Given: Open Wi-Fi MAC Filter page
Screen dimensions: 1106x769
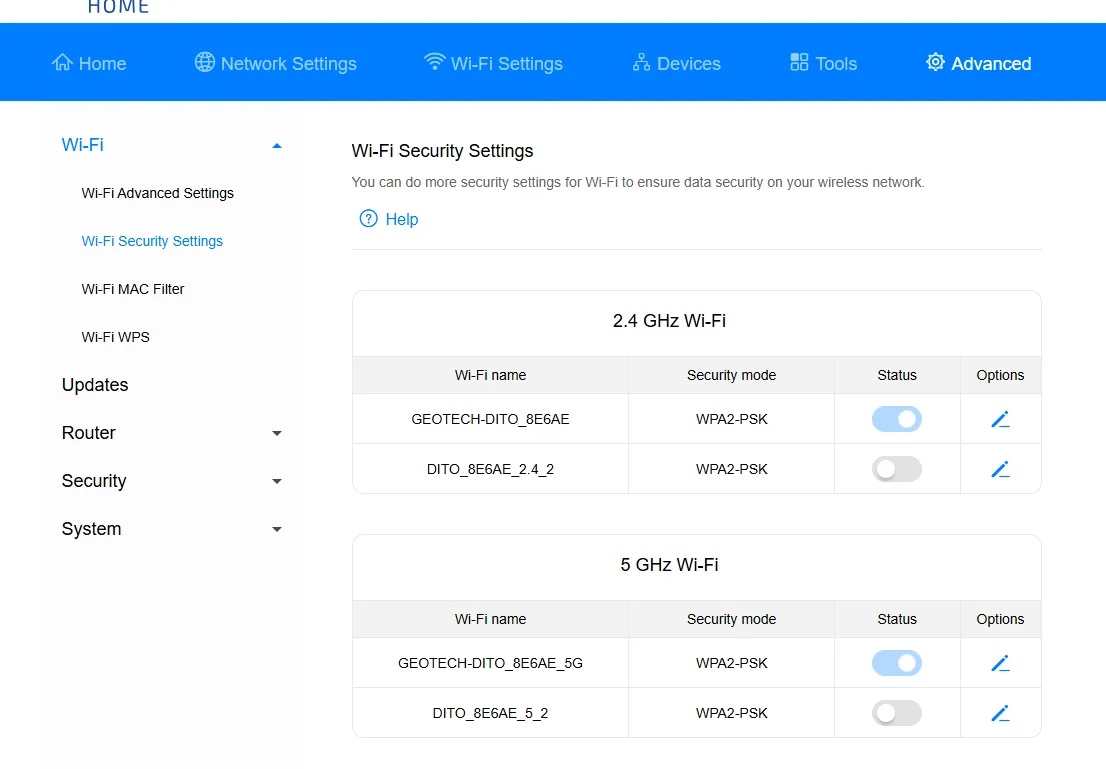Looking at the screenshot, I should tap(133, 289).
